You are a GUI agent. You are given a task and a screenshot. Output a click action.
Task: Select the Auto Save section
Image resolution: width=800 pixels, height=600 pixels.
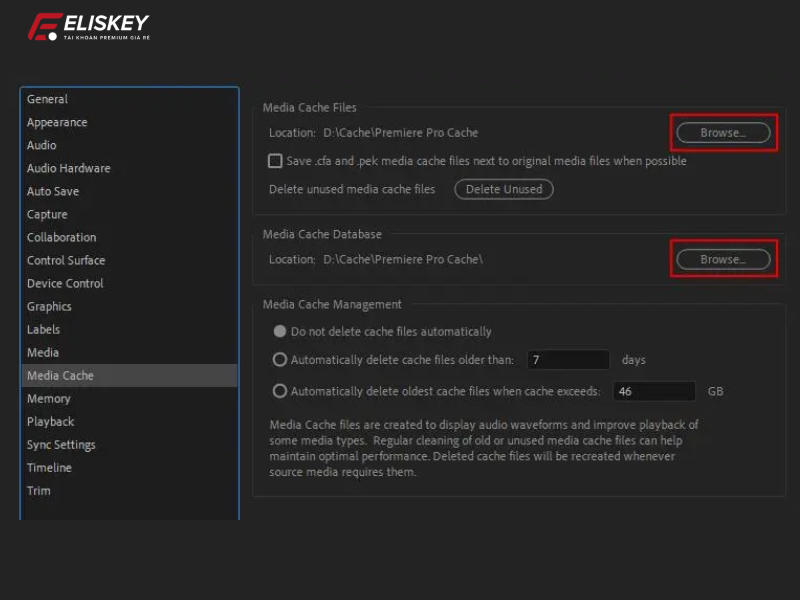[53, 191]
